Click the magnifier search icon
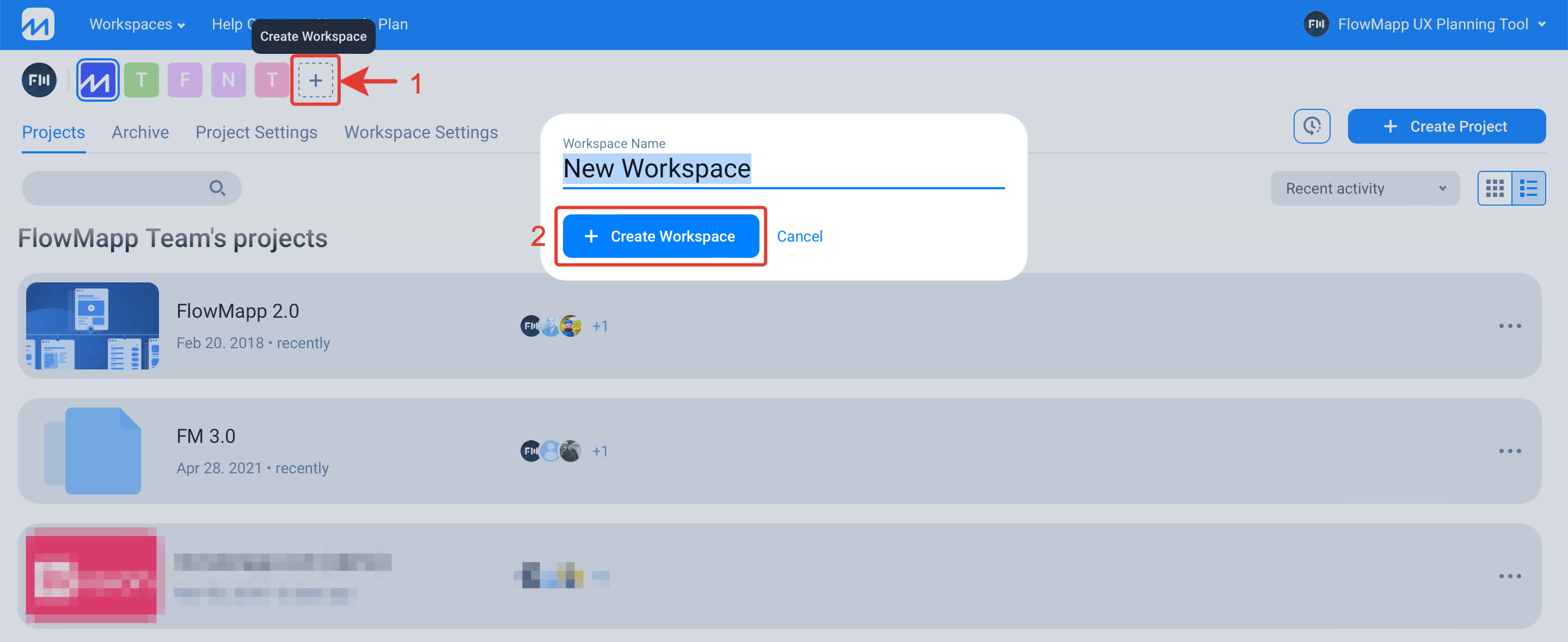Image resolution: width=1568 pixels, height=642 pixels. 217,188
